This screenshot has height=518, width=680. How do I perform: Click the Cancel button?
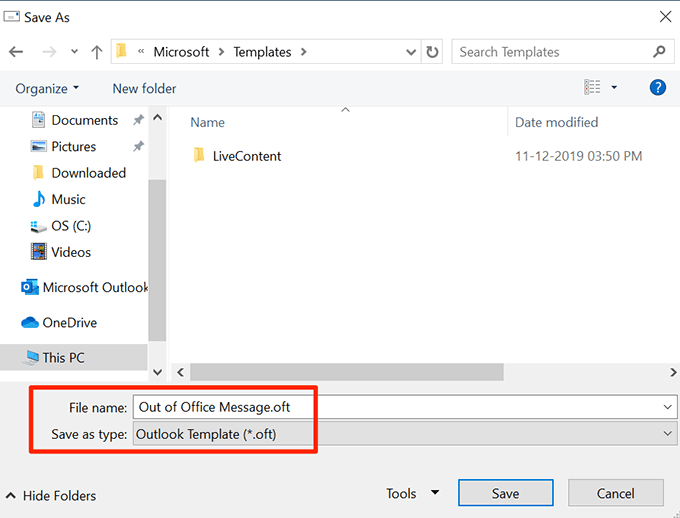click(x=615, y=493)
